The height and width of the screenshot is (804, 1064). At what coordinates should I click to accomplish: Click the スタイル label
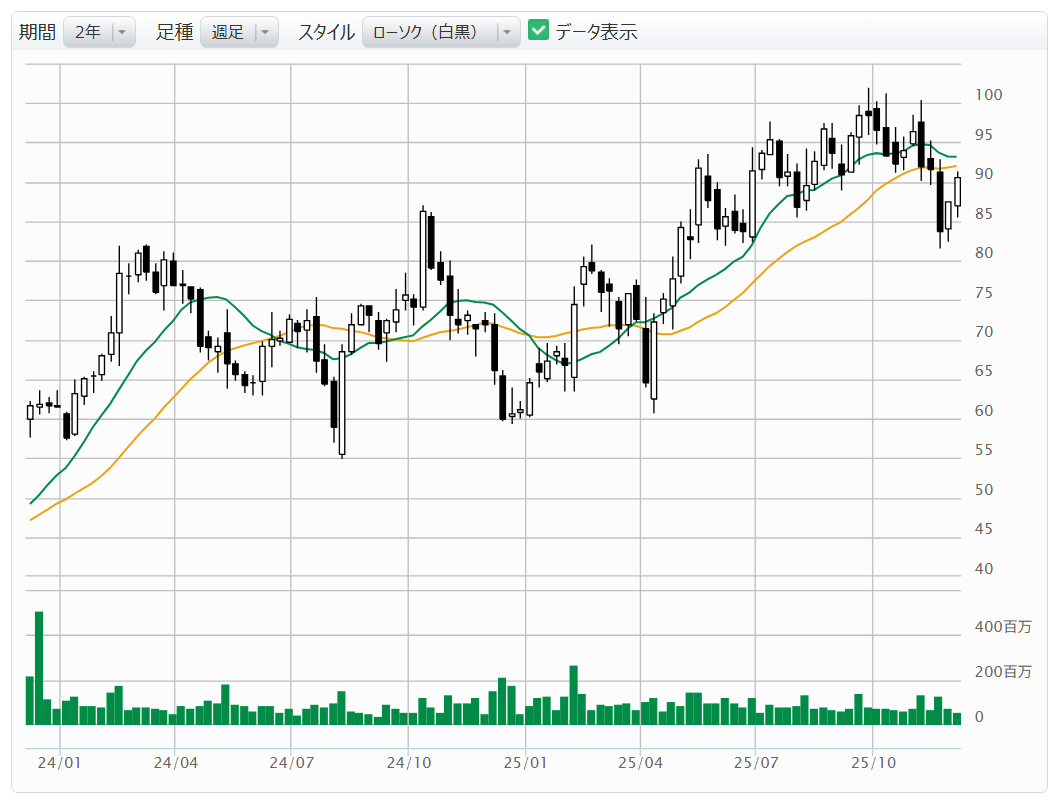pyautogui.click(x=326, y=32)
